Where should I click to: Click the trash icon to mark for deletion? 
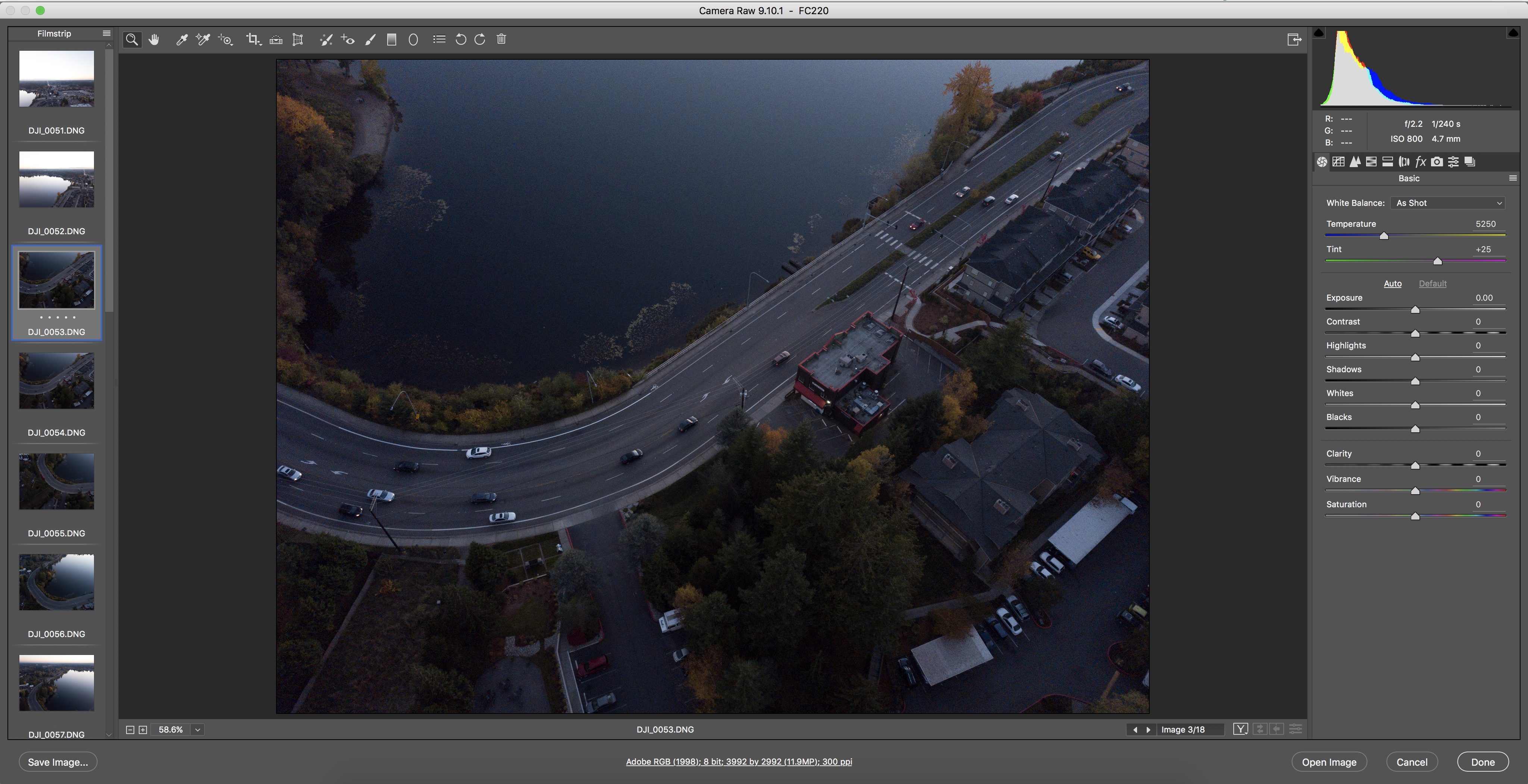tap(501, 39)
